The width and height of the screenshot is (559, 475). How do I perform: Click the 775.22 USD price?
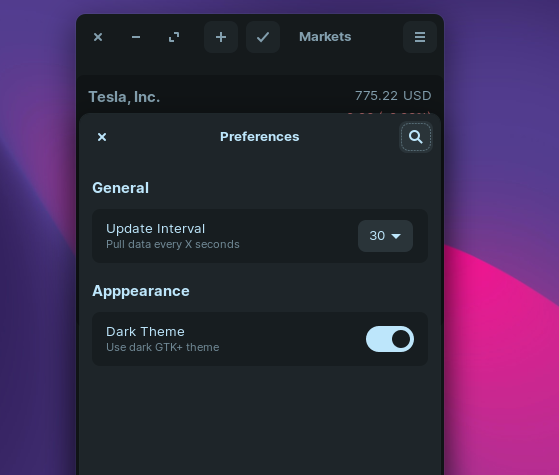(x=393, y=96)
